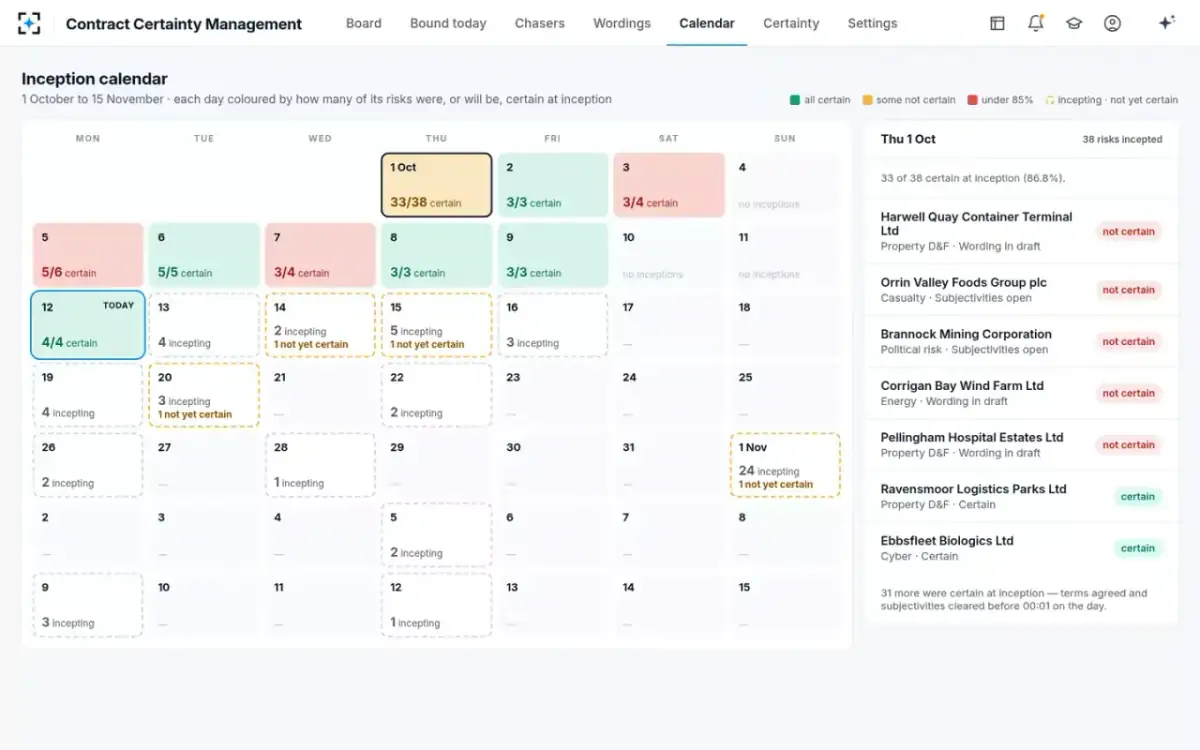This screenshot has width=1200, height=750.
Task: Open 20 October with 3 incepting
Action: tap(204, 395)
